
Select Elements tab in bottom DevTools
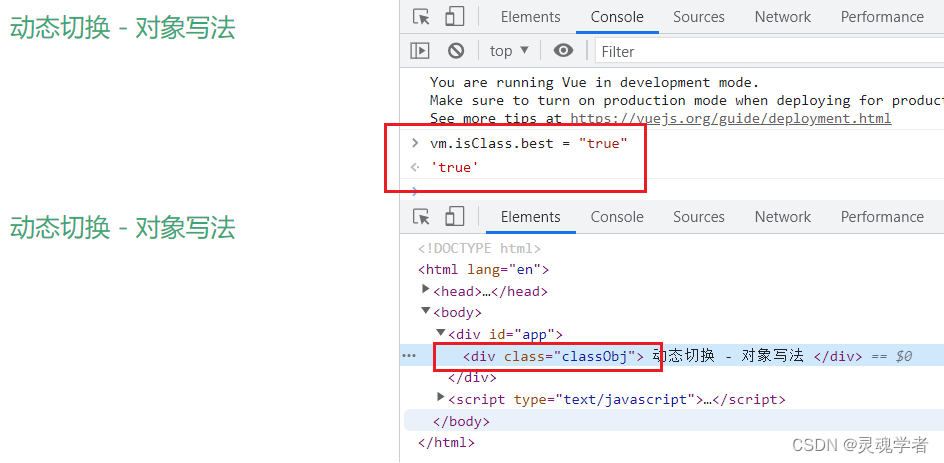click(x=530, y=217)
